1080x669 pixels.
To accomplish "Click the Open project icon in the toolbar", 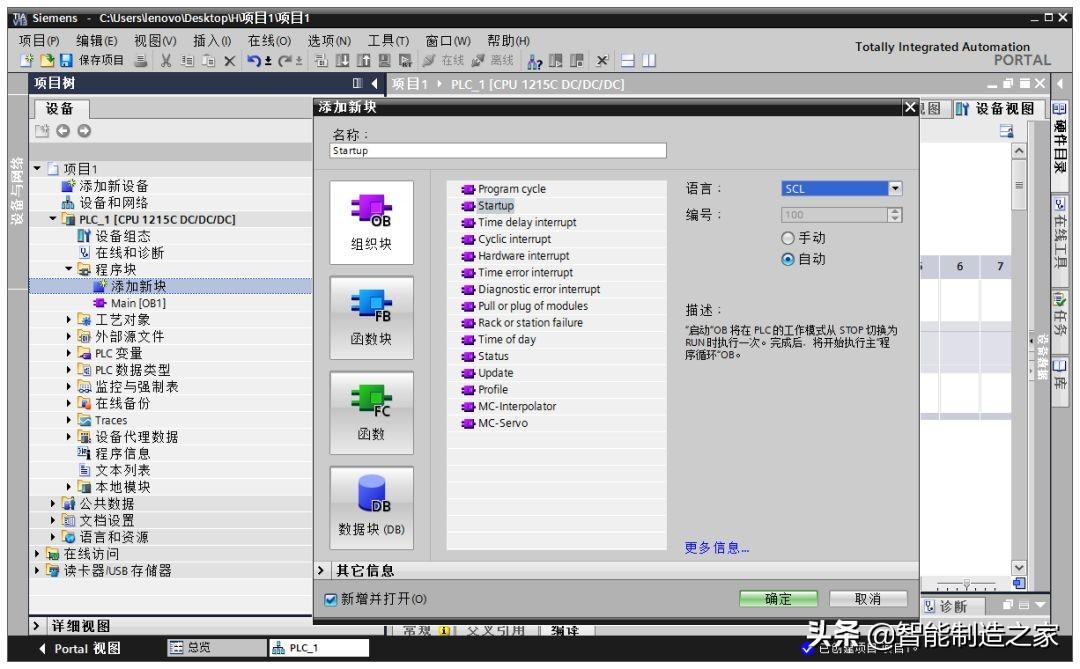I will point(47,61).
